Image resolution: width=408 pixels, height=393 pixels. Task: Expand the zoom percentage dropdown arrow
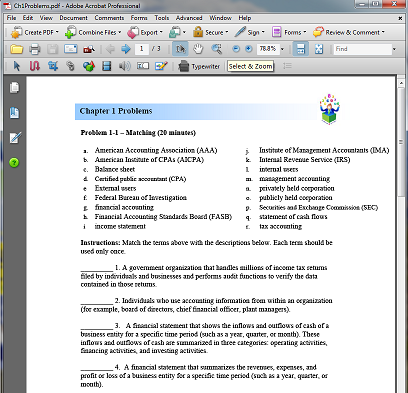pos(283,49)
